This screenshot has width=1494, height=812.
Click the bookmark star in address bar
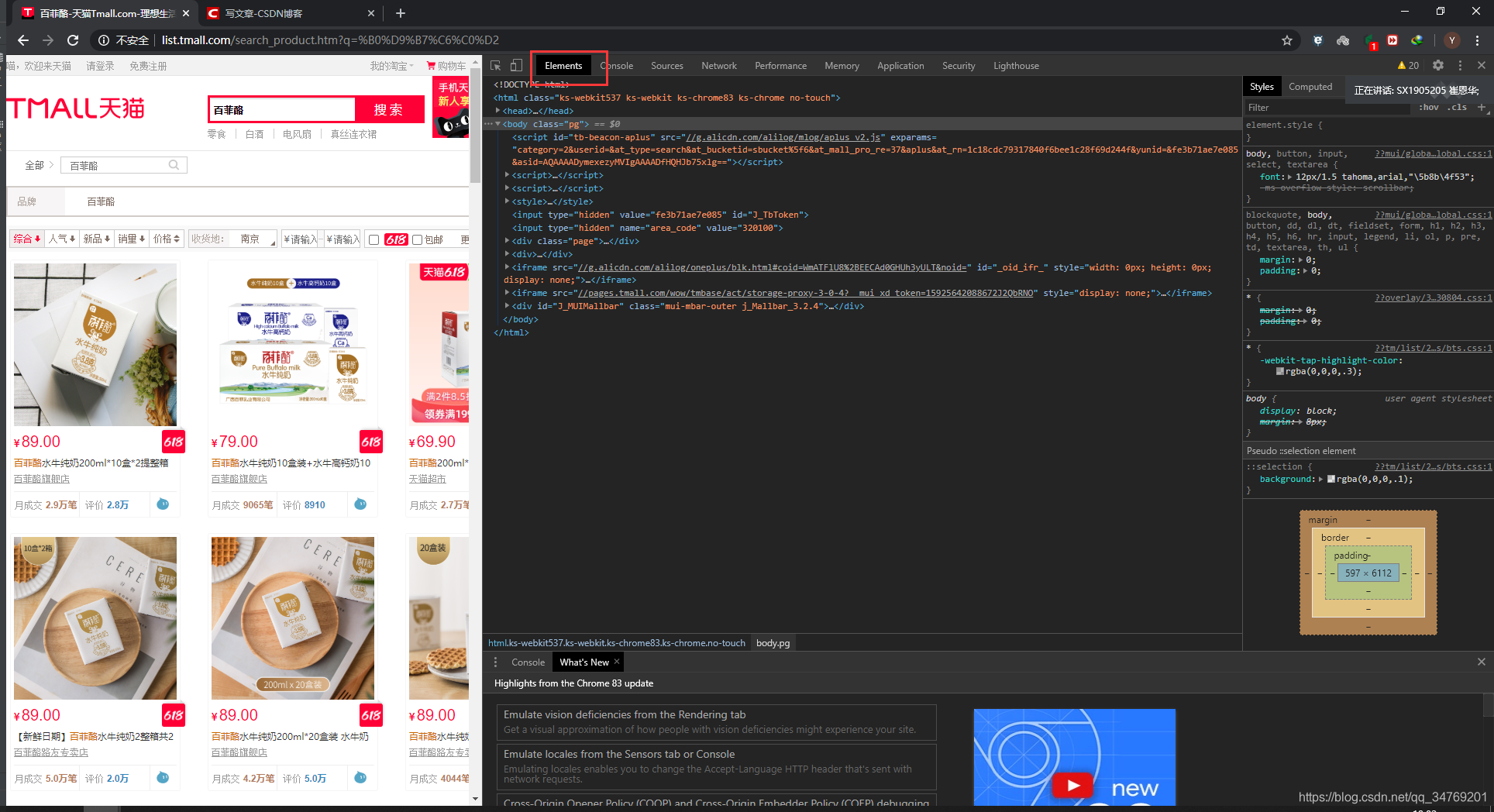coord(1286,40)
